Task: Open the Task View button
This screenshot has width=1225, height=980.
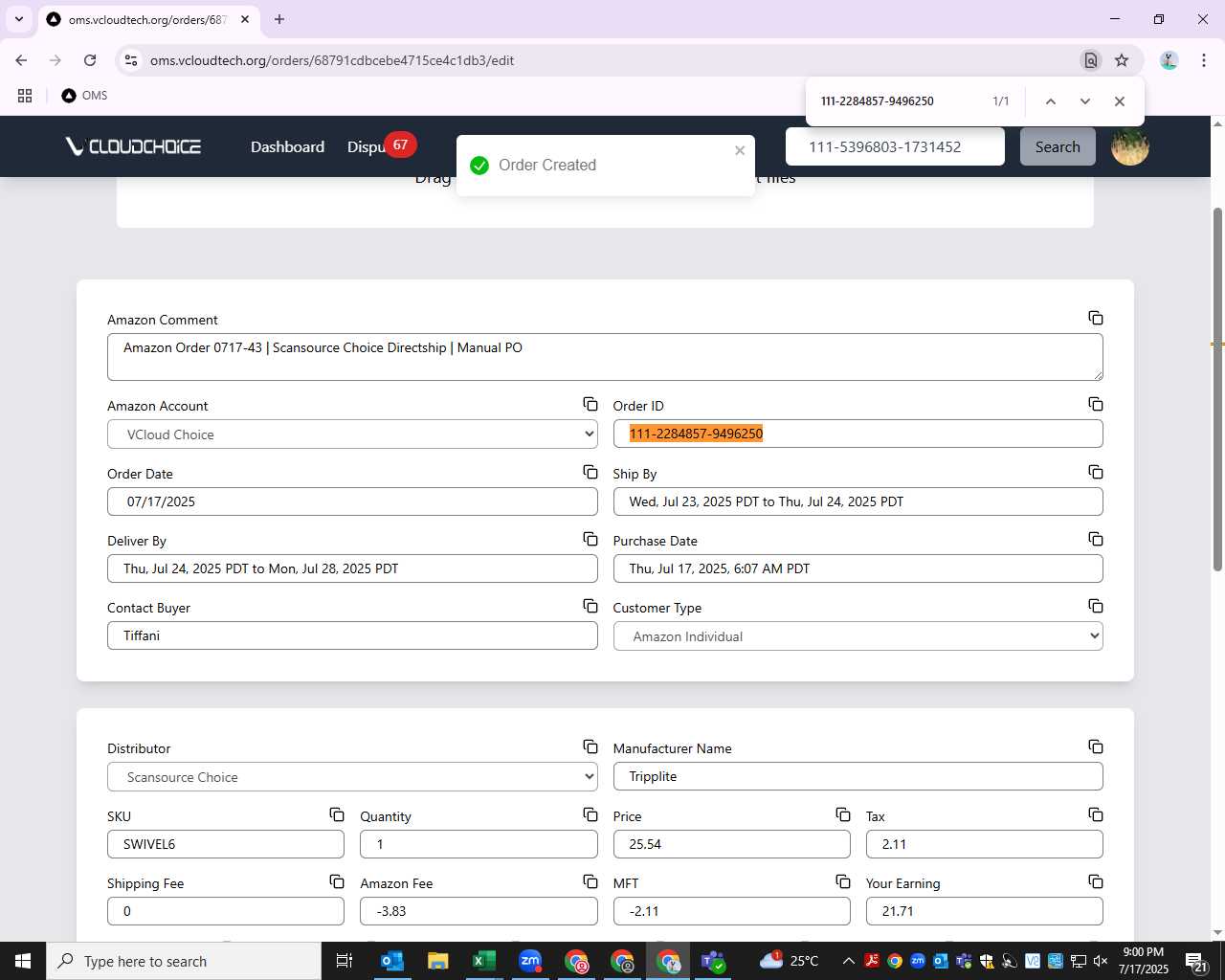Action: tap(345, 961)
